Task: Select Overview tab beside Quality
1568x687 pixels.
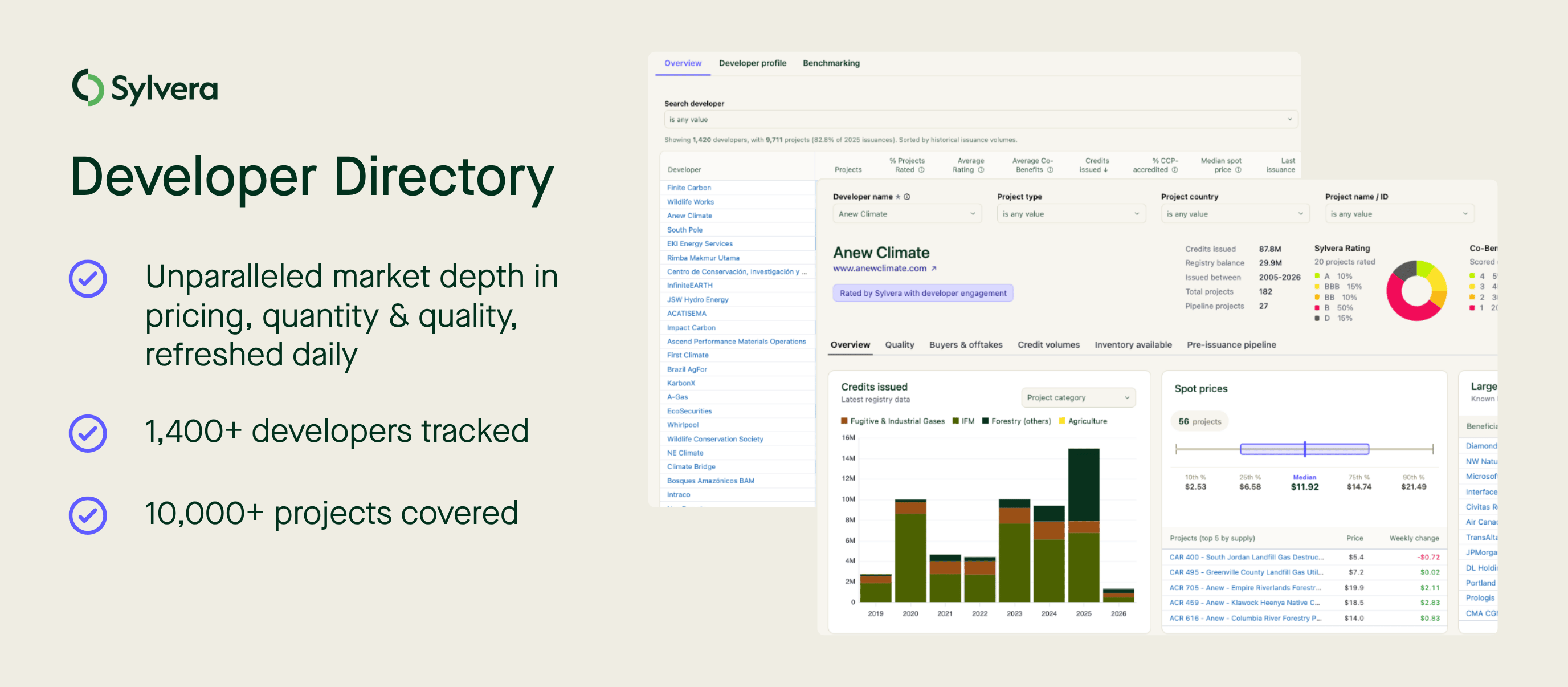Action: click(850, 345)
